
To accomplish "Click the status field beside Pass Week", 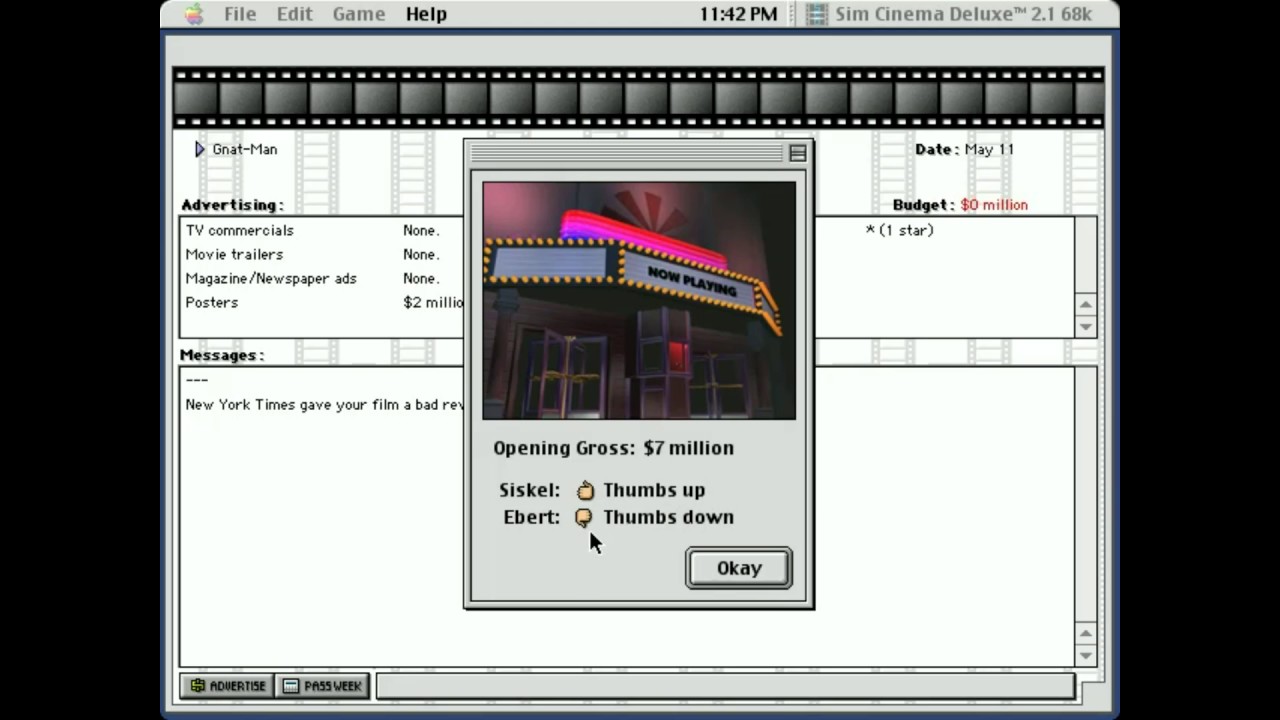I will point(725,686).
